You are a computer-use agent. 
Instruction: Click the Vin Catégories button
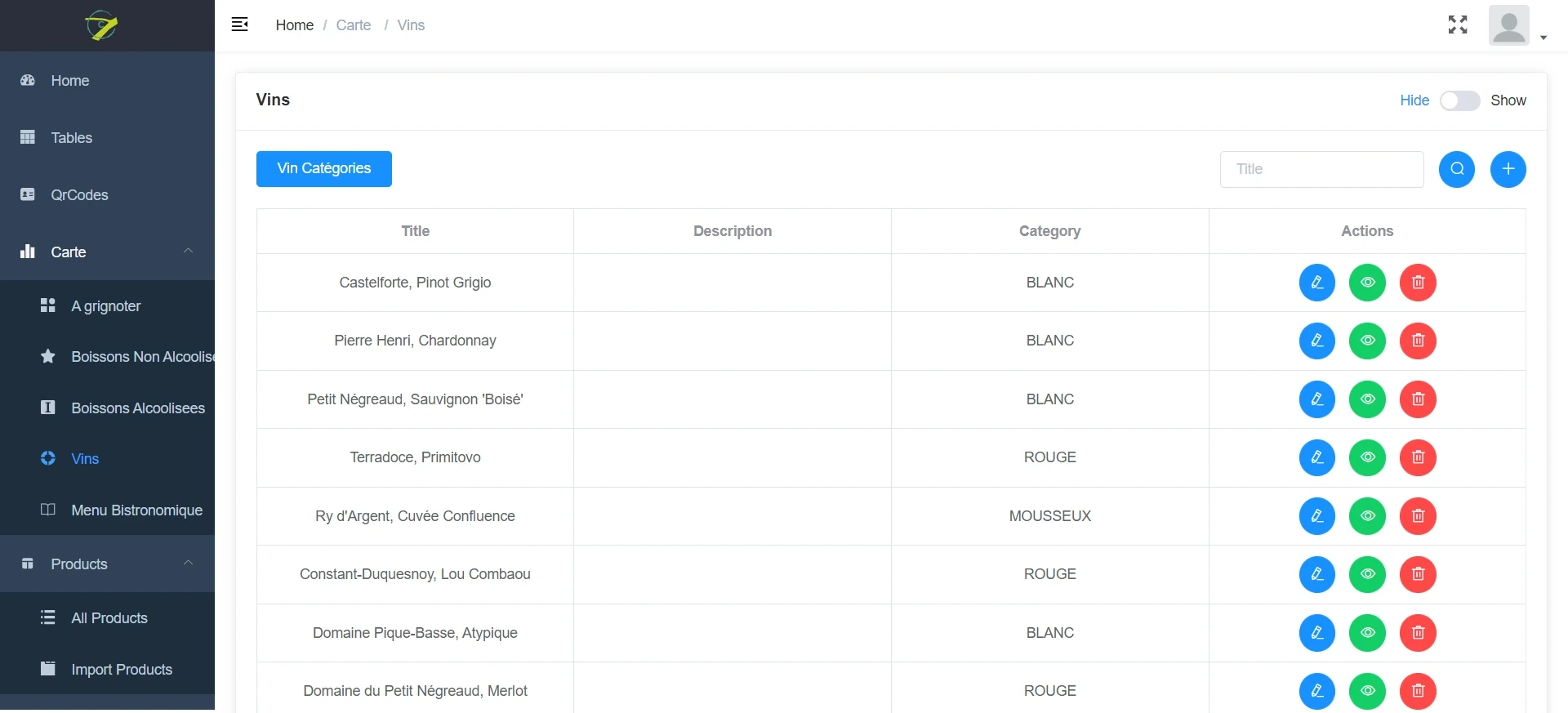tap(323, 169)
